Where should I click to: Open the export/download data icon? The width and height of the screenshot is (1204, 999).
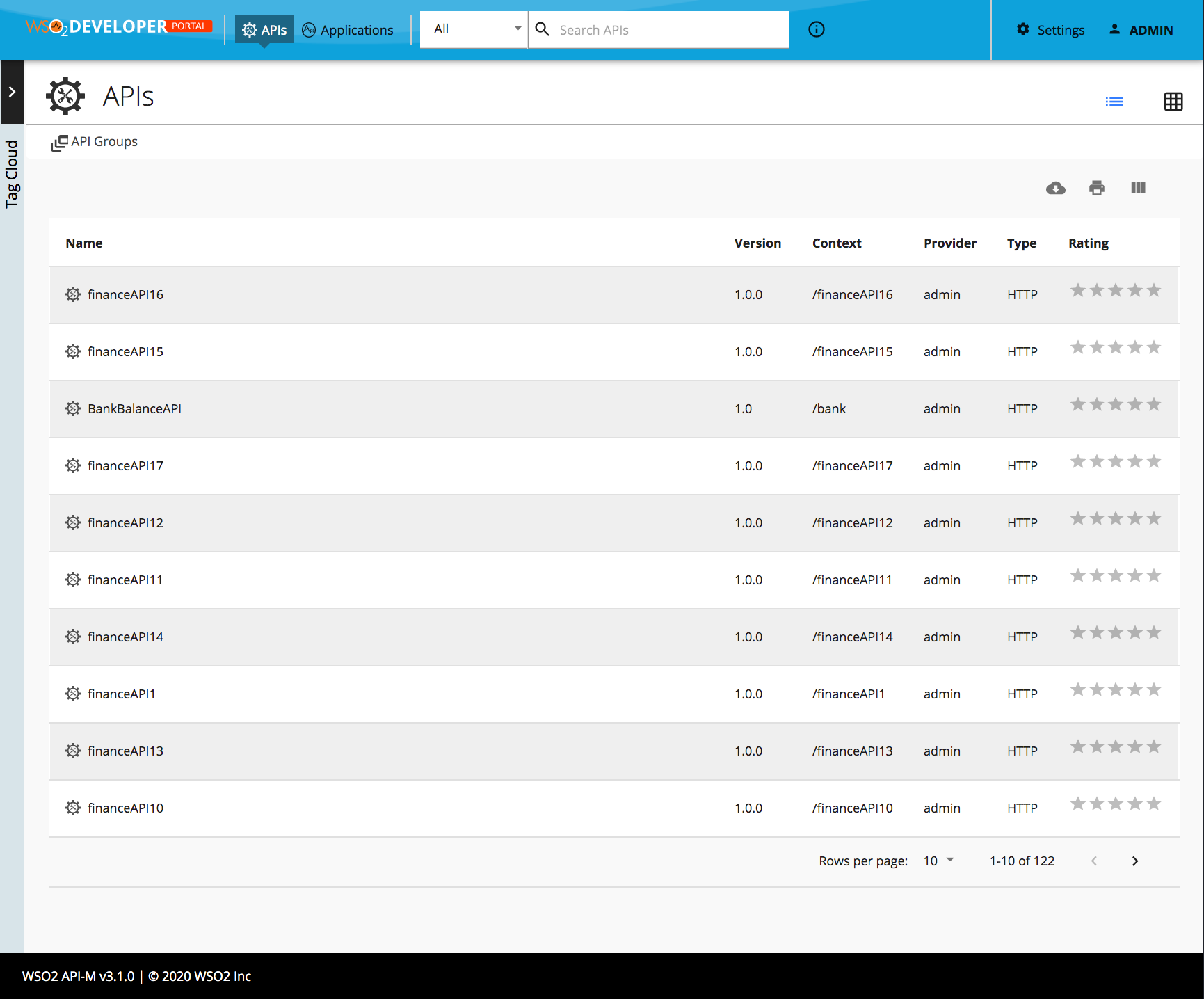1055,188
